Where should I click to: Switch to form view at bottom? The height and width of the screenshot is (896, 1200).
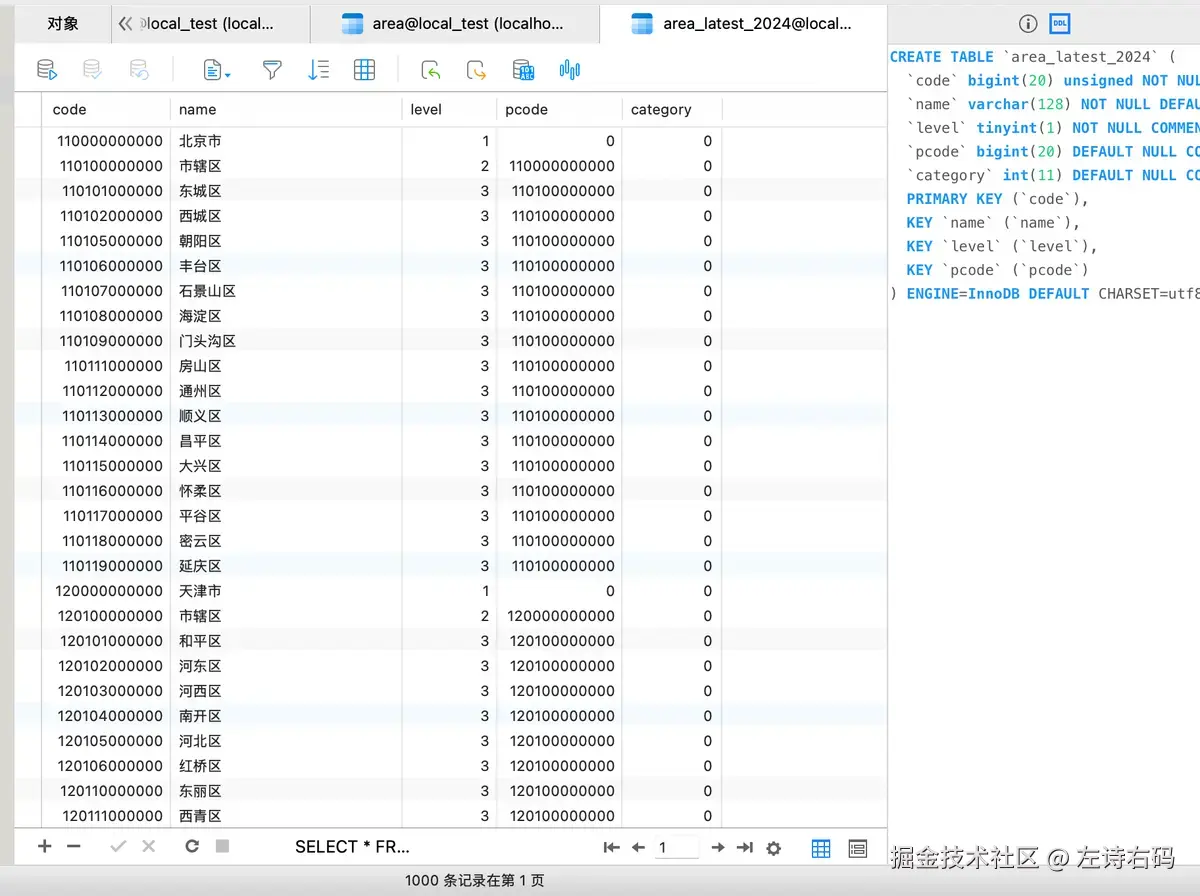click(857, 848)
